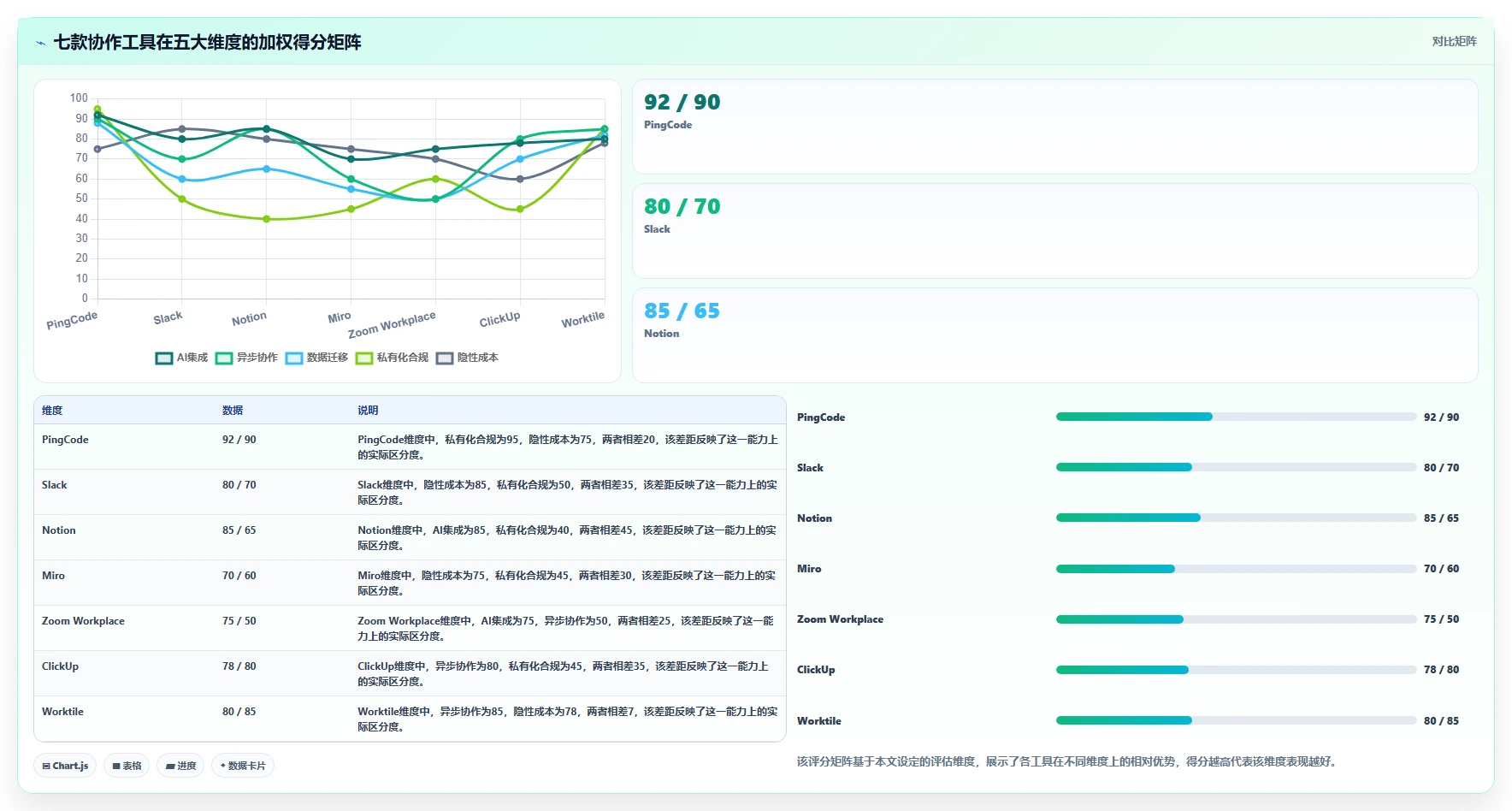Toggle 异步协作 series legend swatch
The image size is (1512, 811).
(x=224, y=358)
